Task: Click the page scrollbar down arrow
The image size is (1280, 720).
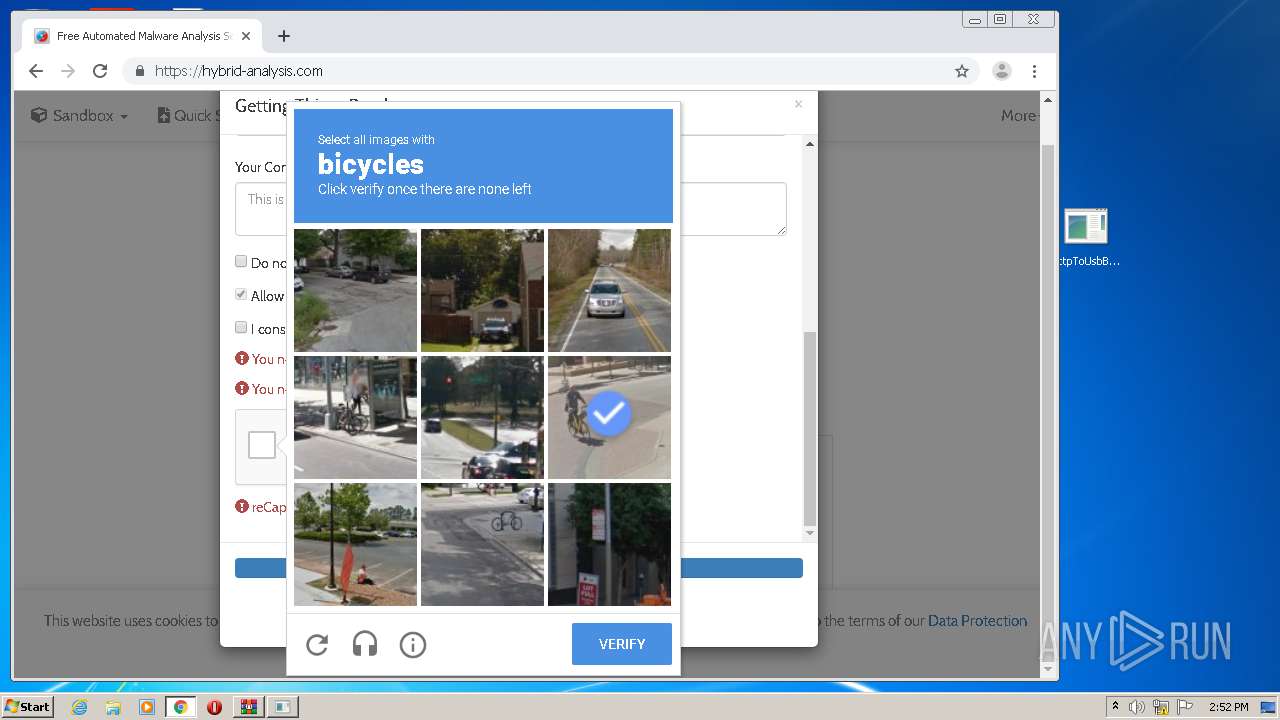Action: click(1048, 669)
